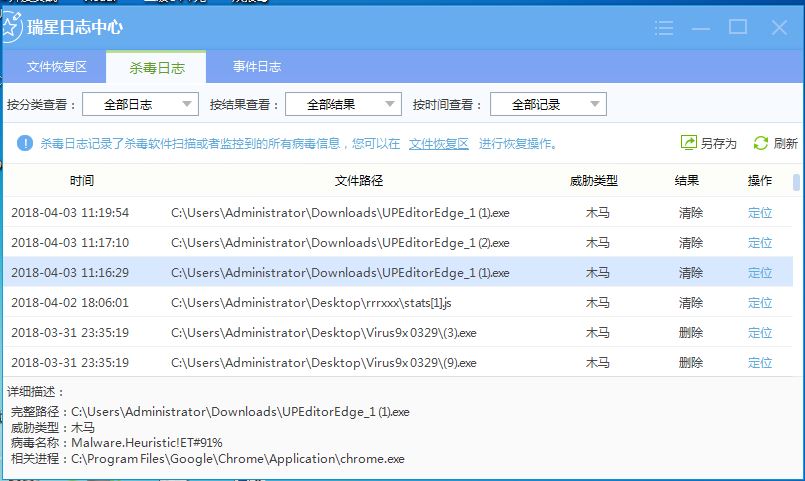Viewport: 805px width, 481px height.
Task: Click 清除 in the 11:17:10 row
Action: click(x=691, y=242)
